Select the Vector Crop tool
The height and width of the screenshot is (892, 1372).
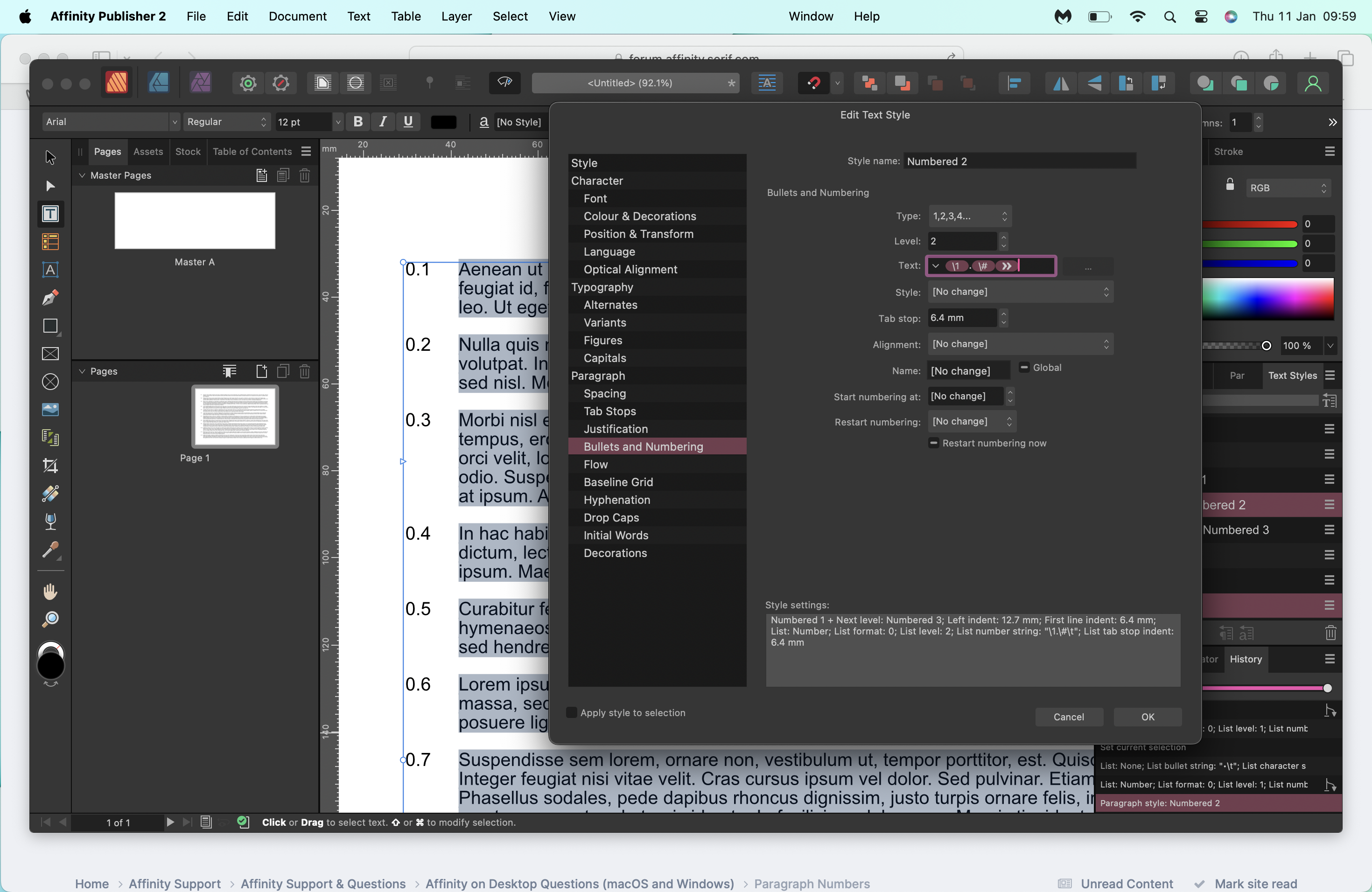[x=51, y=466]
